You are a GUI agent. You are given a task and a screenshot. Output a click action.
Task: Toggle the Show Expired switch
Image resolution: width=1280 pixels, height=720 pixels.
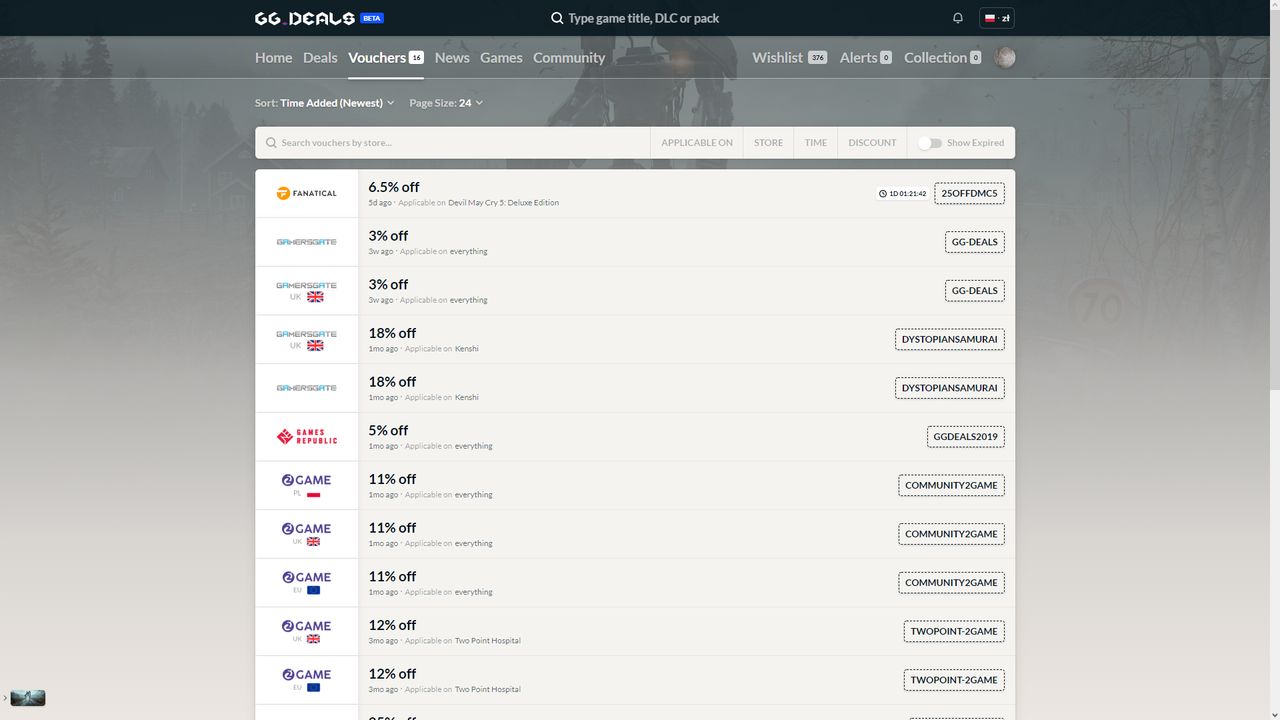930,143
